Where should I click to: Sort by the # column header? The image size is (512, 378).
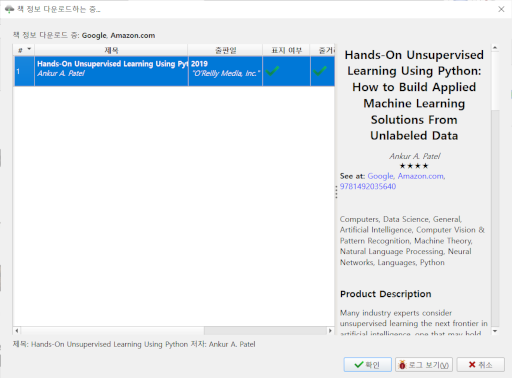pyautogui.click(x=24, y=50)
